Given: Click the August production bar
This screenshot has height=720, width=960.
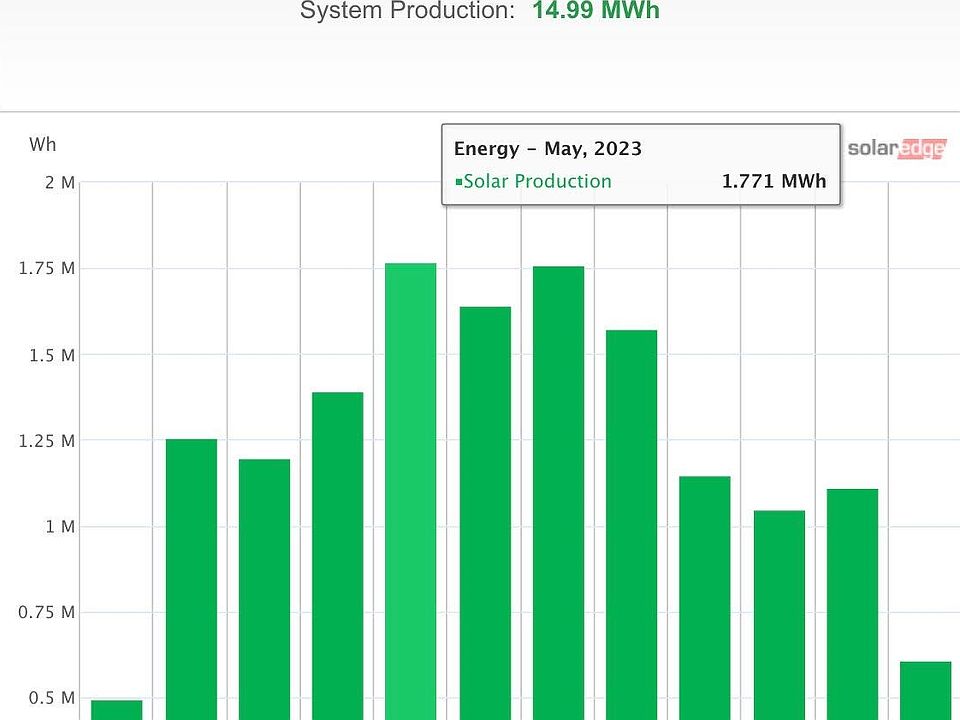Looking at the screenshot, I should (x=631, y=524).
